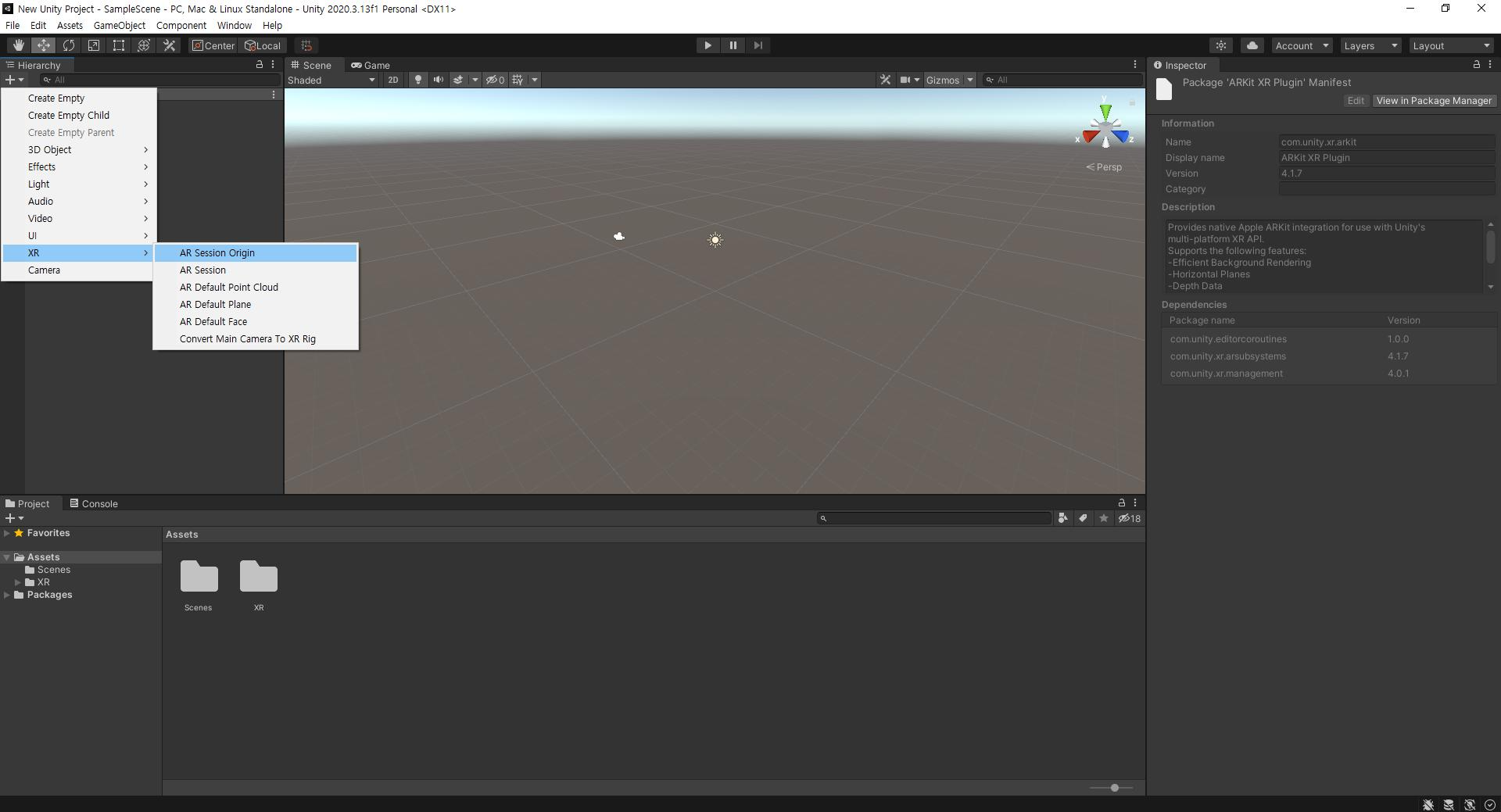
Task: Open the GameObject menu
Action: 119,25
